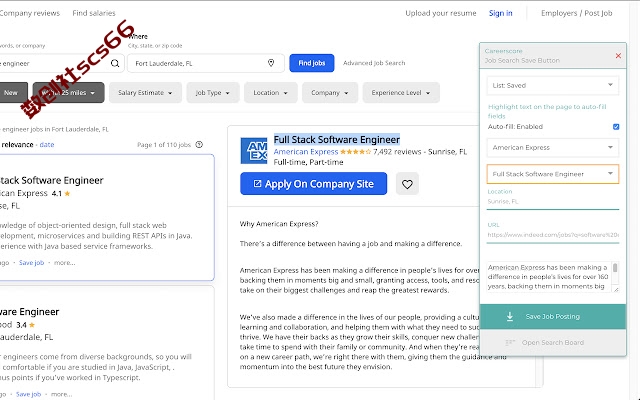Click the location pin icon in Where field
Viewport: 640px width, 400px height.
pos(271,63)
